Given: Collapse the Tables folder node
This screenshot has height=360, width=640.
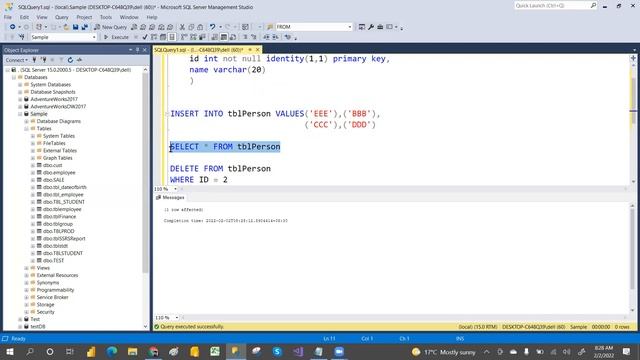Looking at the screenshot, I should [27, 129].
